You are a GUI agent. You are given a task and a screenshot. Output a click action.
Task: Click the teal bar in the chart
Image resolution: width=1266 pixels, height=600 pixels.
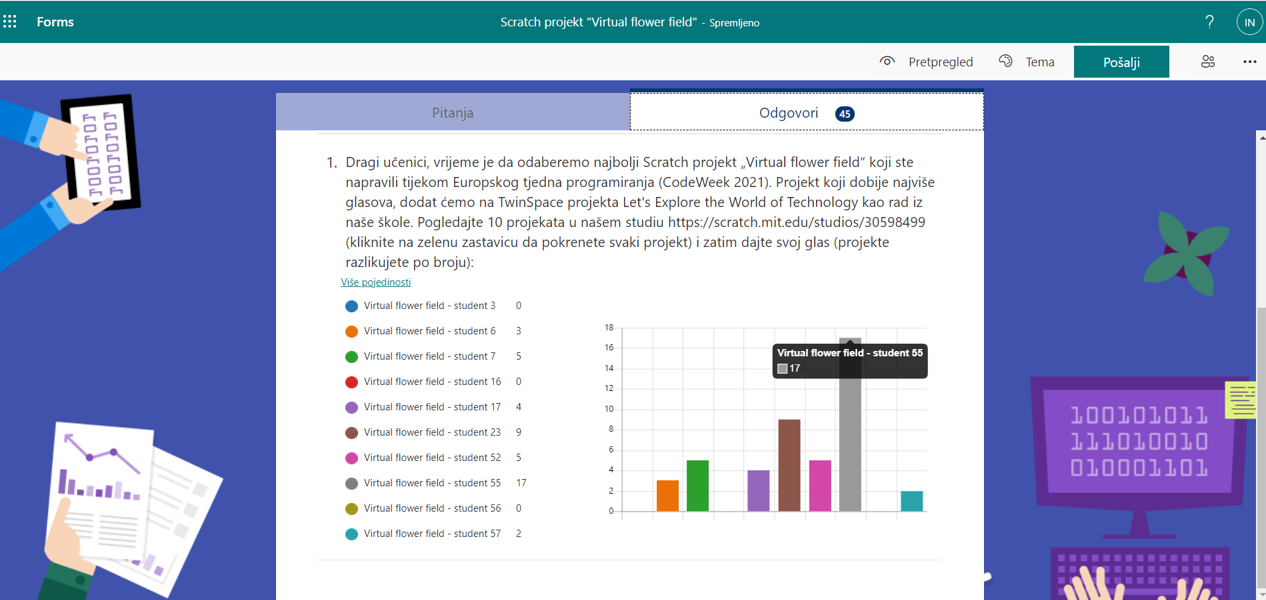911,501
